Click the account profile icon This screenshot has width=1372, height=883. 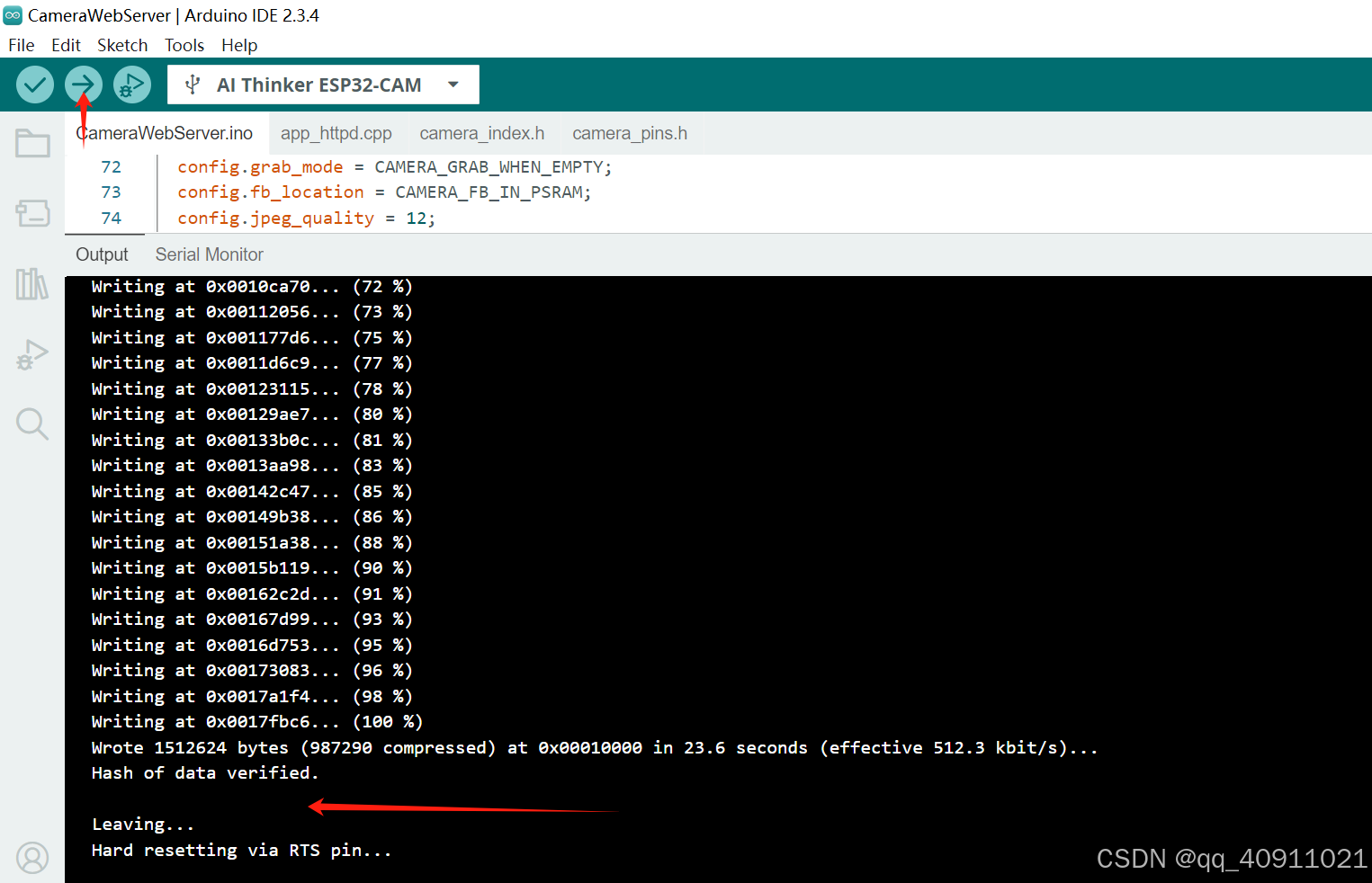click(32, 858)
